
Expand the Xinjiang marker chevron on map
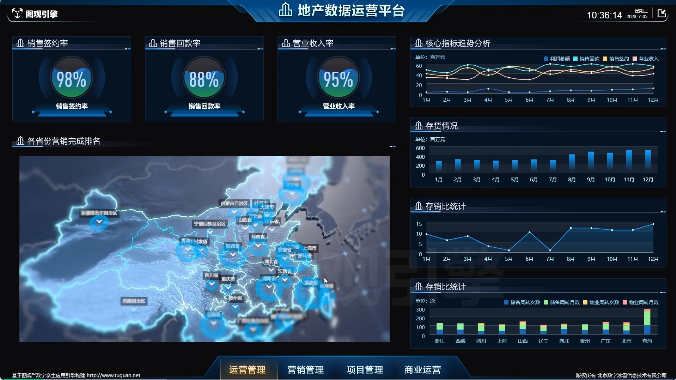point(99,222)
